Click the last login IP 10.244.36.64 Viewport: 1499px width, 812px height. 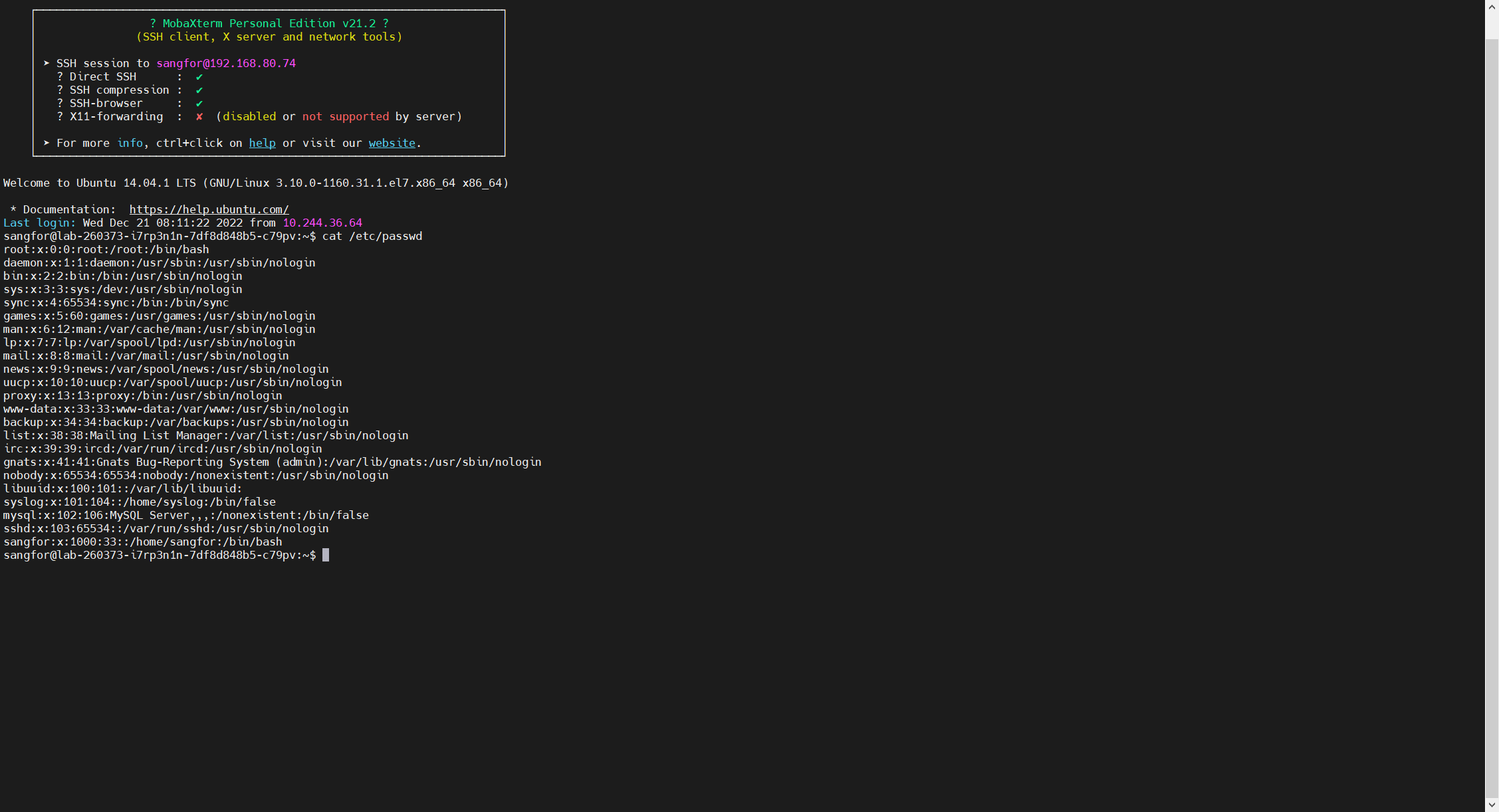click(x=322, y=223)
